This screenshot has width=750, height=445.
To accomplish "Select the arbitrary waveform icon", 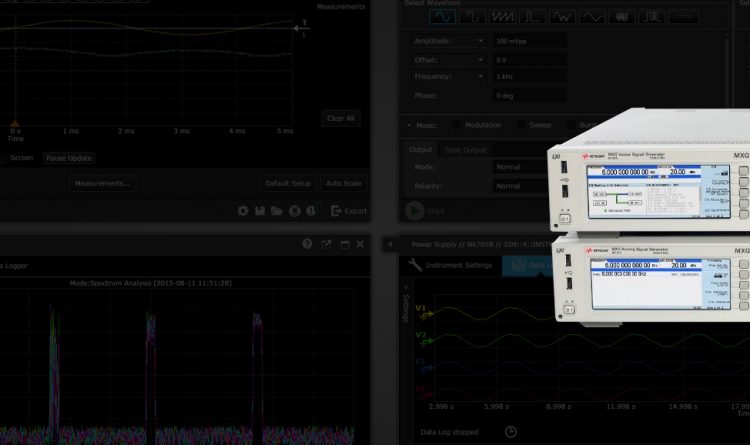I will click(562, 17).
